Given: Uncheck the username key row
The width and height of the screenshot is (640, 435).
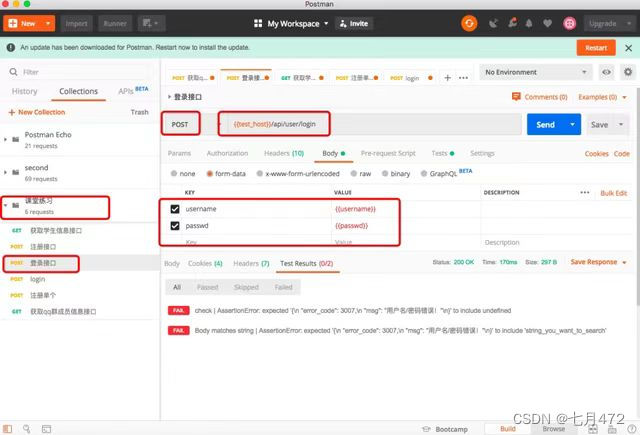Looking at the screenshot, I should click(x=175, y=209).
